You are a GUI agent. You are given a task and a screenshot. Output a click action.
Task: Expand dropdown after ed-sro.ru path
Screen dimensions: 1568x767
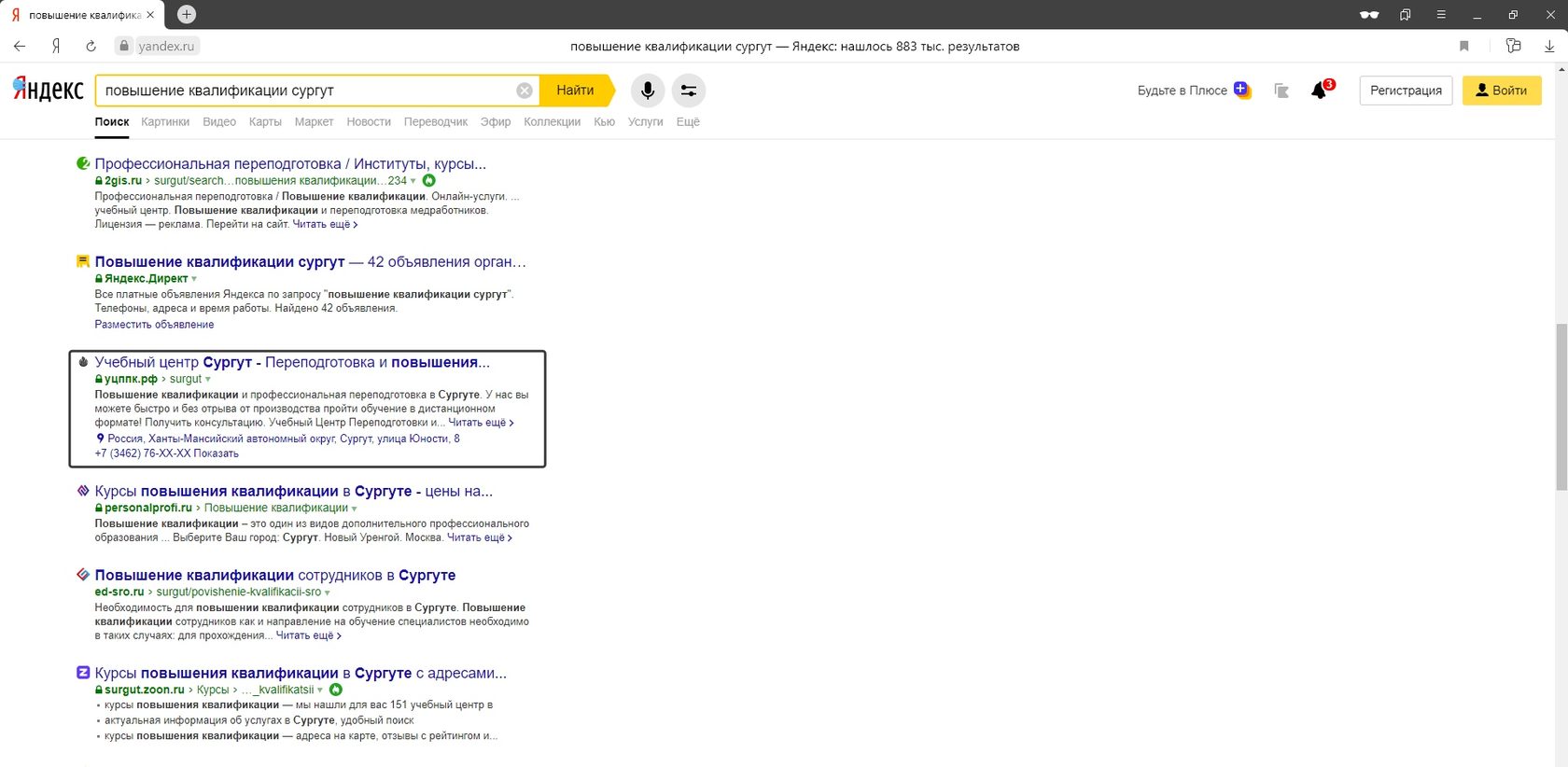(x=327, y=593)
